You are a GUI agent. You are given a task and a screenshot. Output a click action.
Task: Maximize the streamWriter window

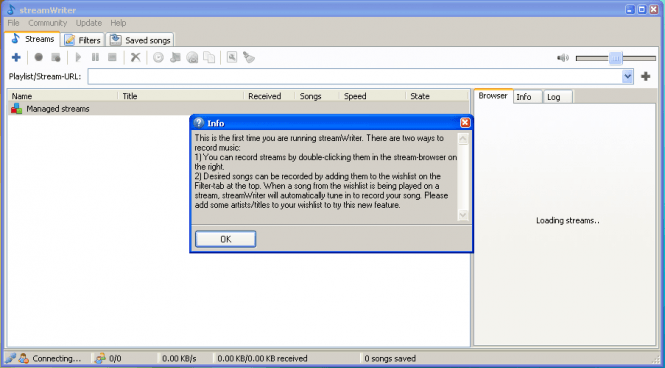(642, 9)
